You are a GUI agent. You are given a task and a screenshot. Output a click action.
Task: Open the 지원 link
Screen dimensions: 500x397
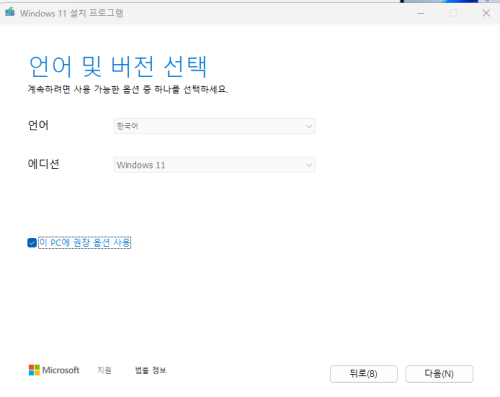pyautogui.click(x=104, y=370)
